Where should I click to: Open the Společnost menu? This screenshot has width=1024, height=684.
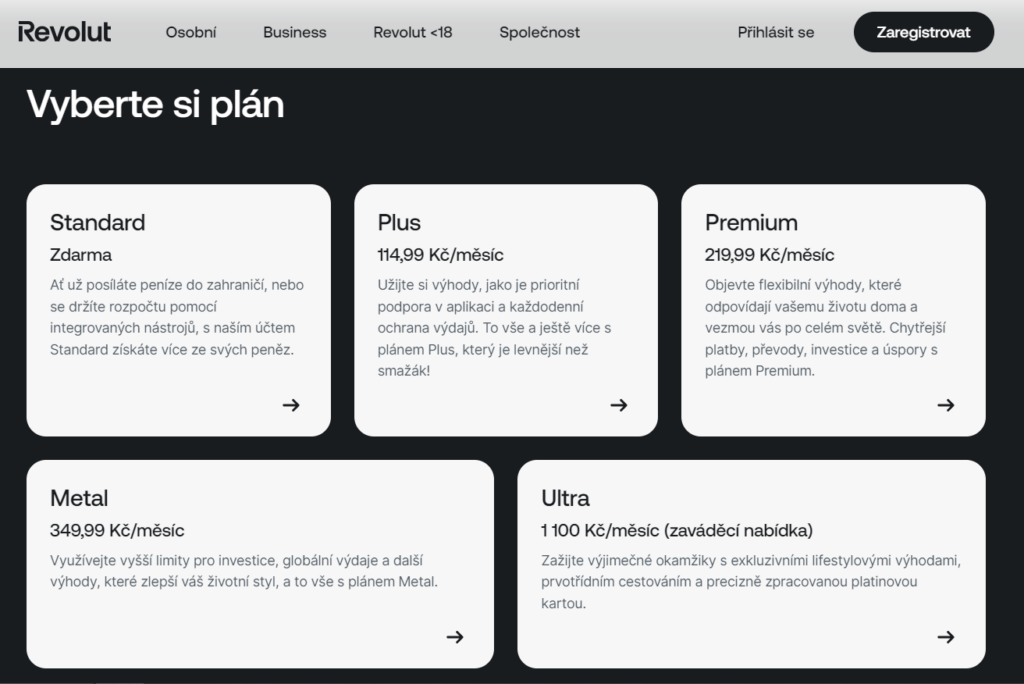click(x=540, y=32)
